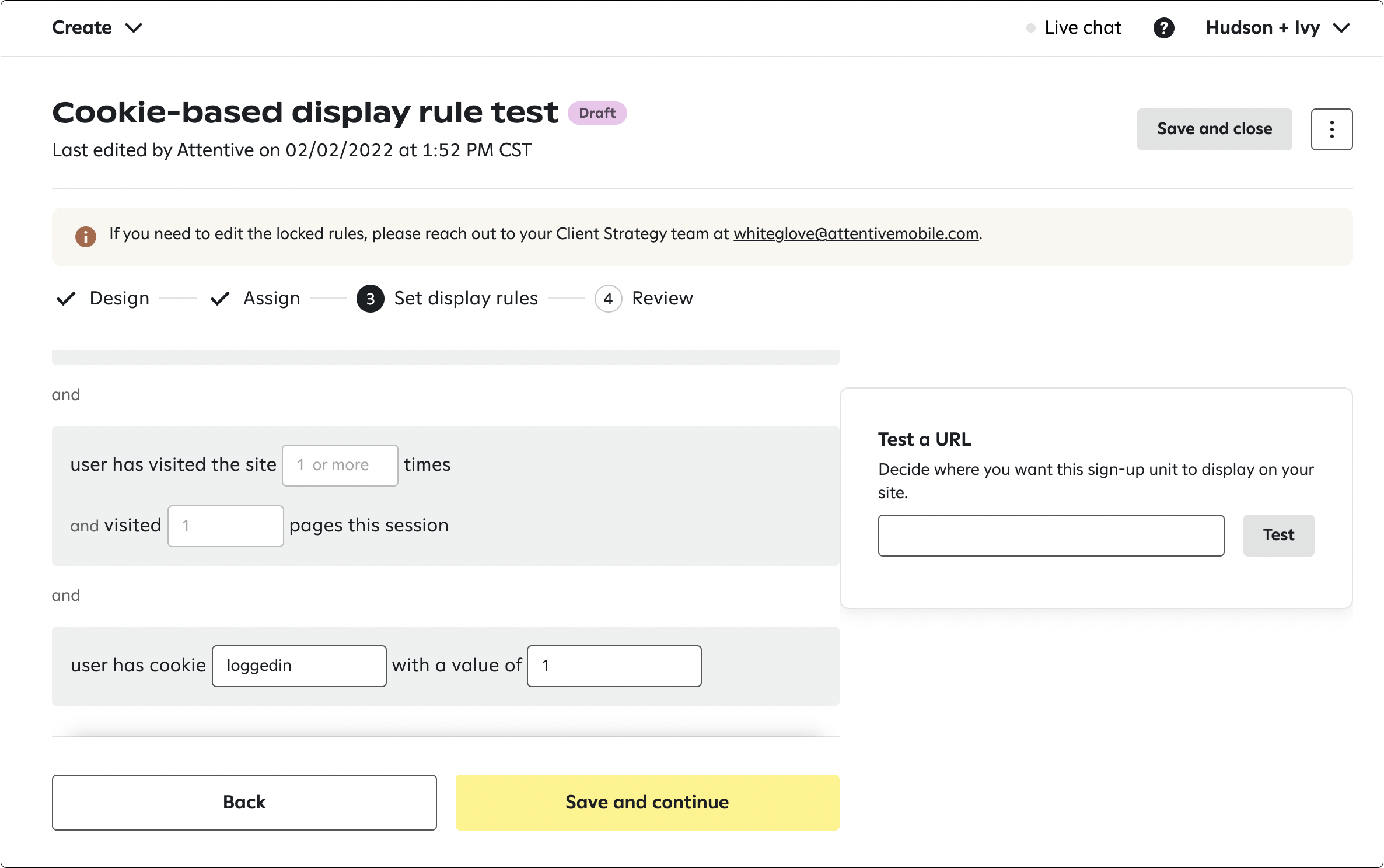Click the info icon in the banner

pos(86,236)
